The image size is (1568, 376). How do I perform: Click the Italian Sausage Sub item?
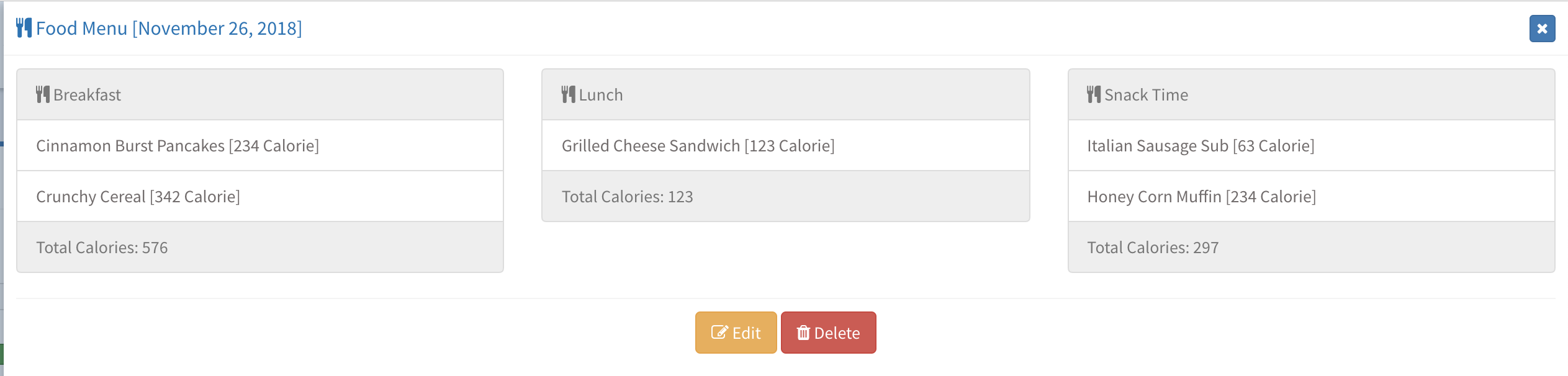1201,146
